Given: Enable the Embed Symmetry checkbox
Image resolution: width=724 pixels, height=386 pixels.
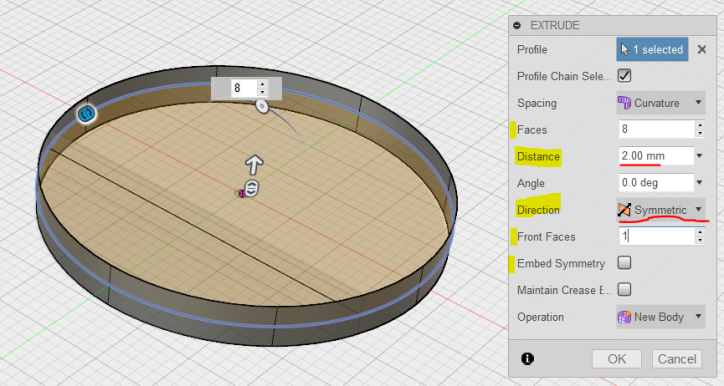Looking at the screenshot, I should pyautogui.click(x=624, y=263).
